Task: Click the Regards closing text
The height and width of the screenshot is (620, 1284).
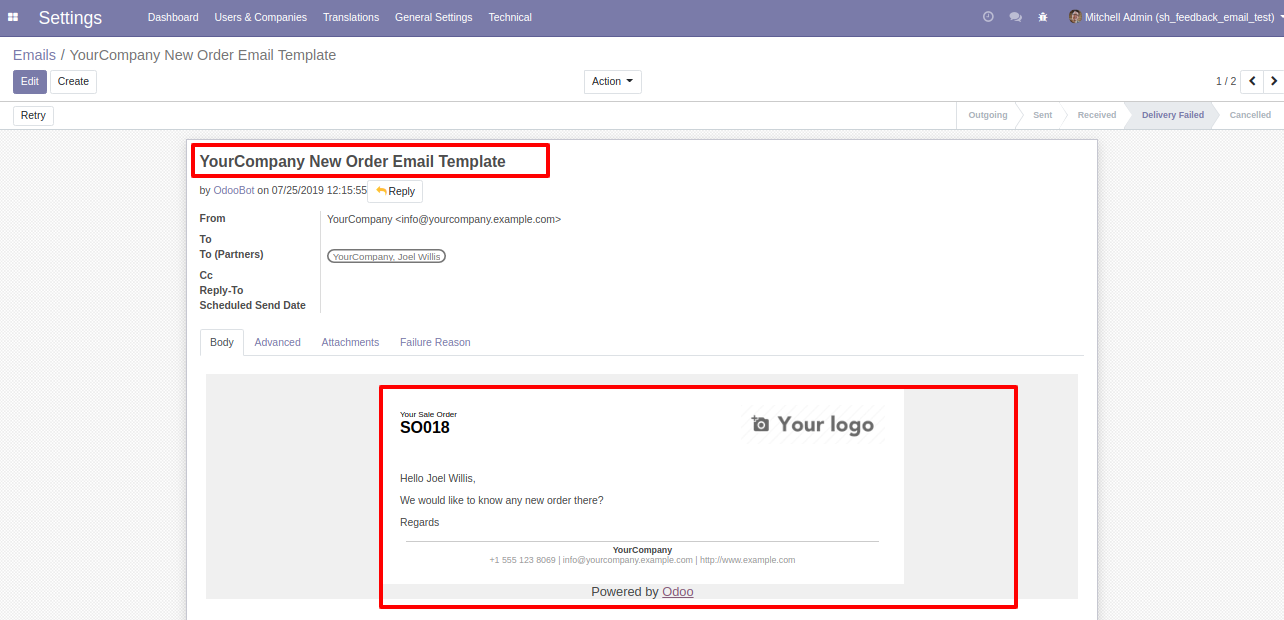Action: pos(420,523)
